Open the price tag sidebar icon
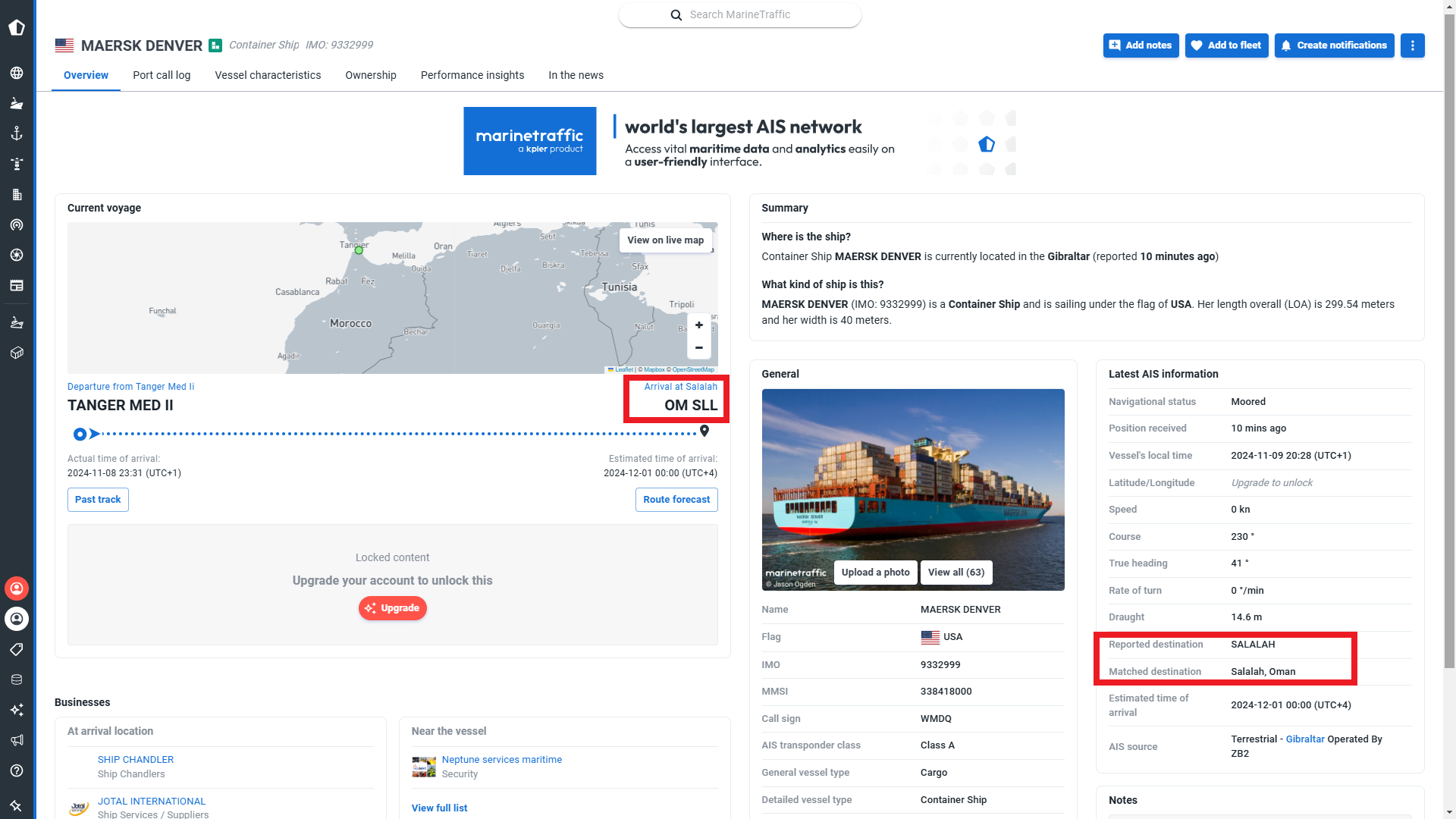 coord(17,649)
